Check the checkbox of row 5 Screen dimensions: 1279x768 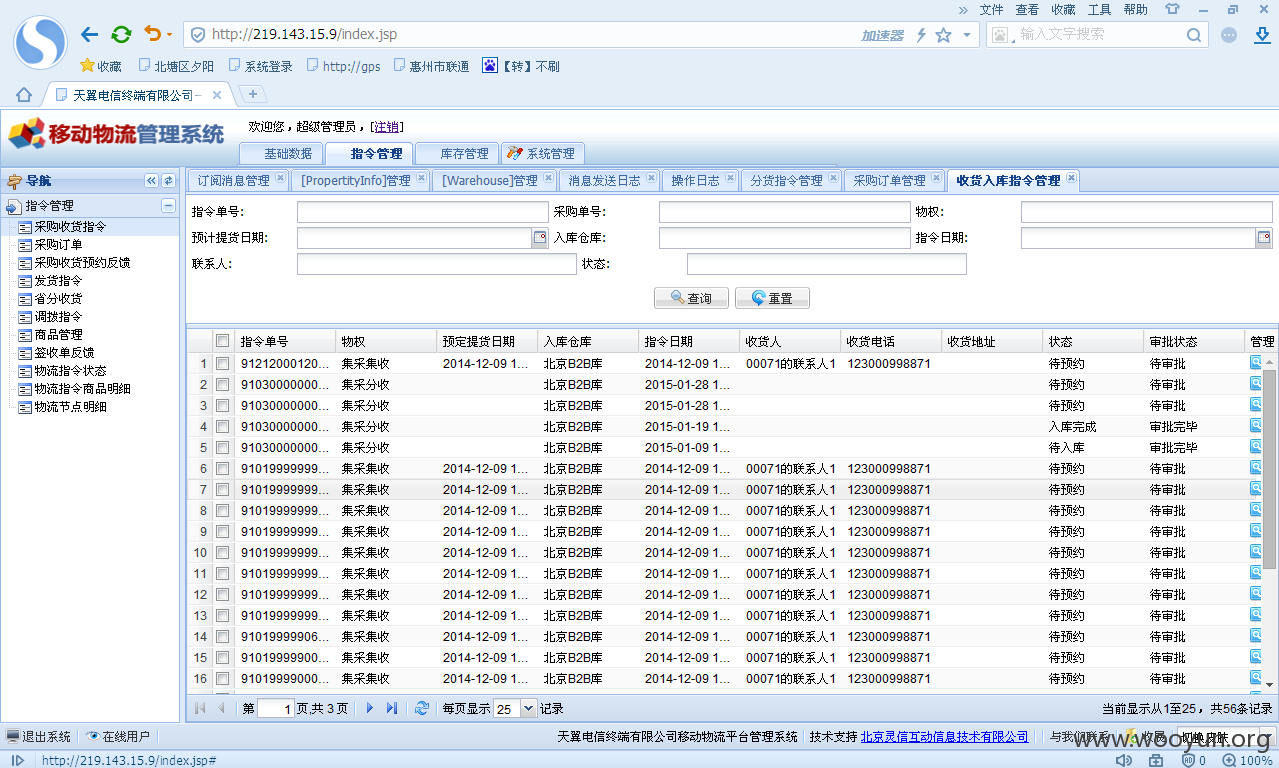[x=222, y=447]
